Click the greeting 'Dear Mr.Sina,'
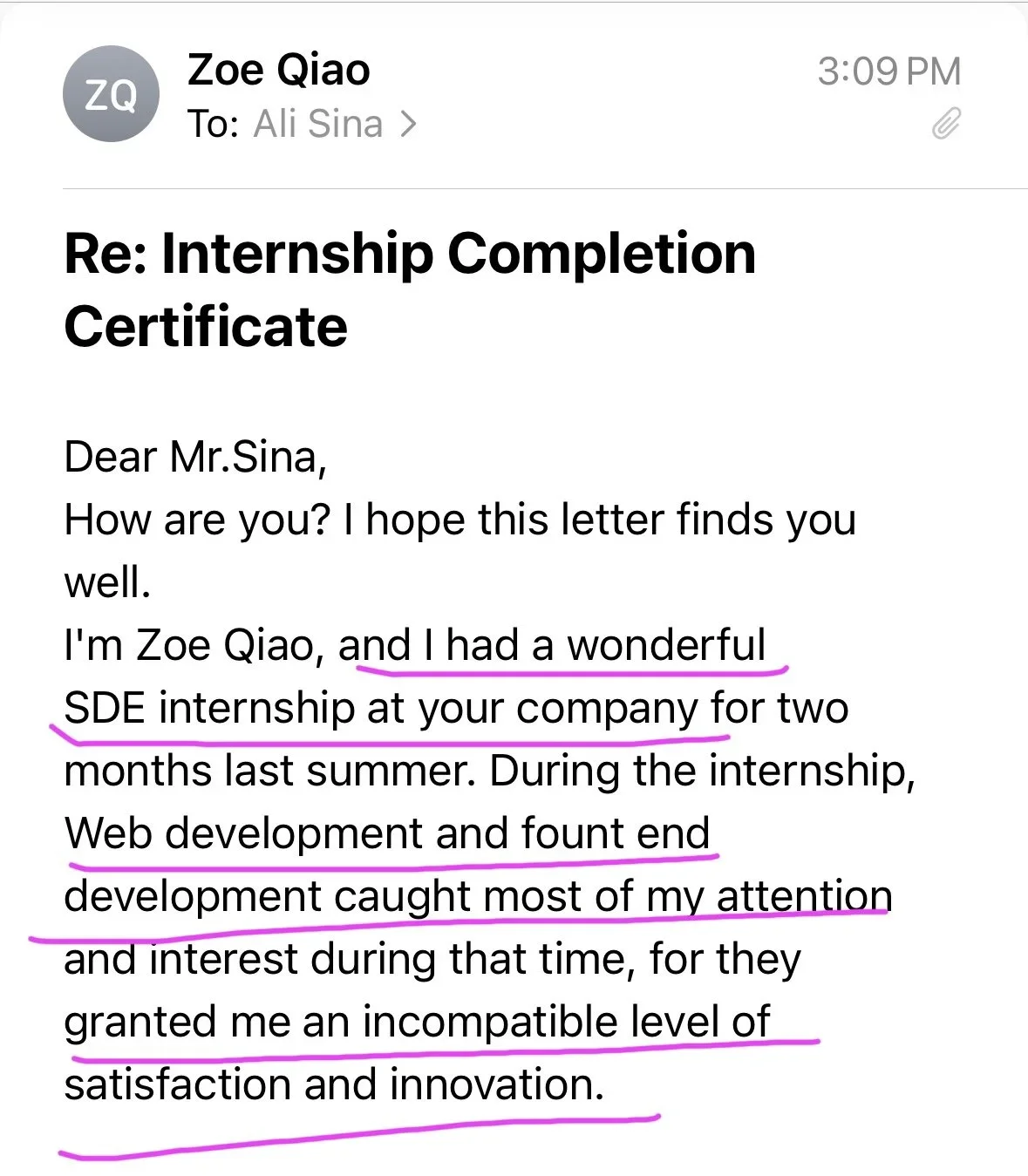Image resolution: width=1028 pixels, height=1176 pixels. [195, 457]
